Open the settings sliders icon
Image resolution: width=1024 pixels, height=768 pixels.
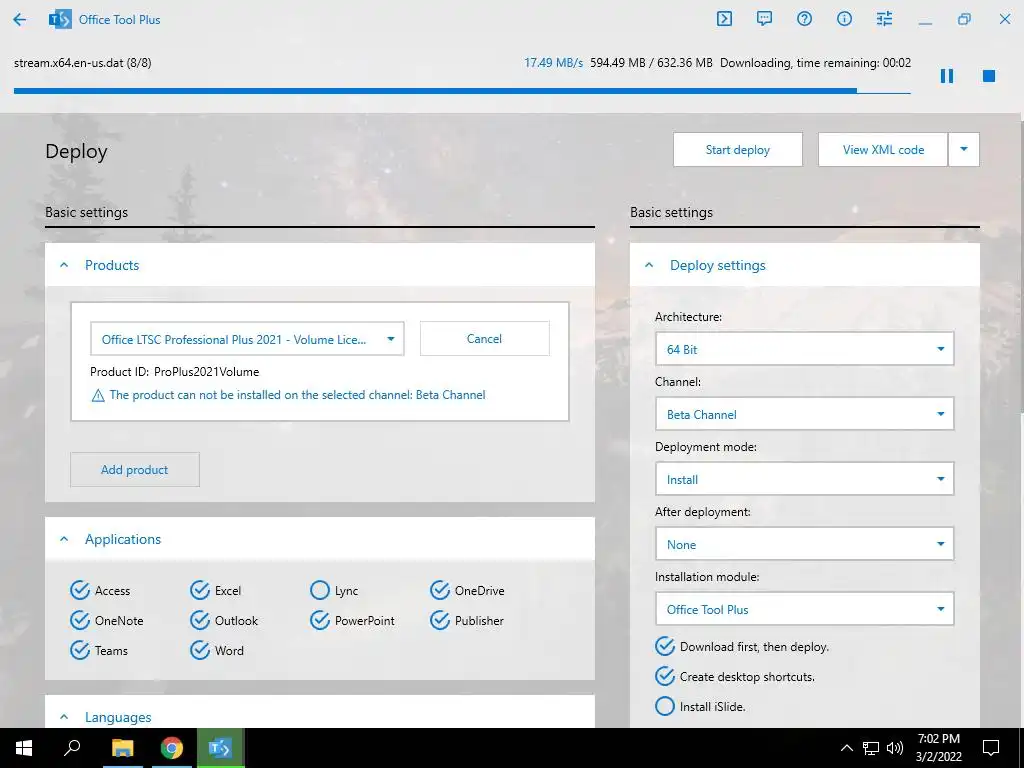pyautogui.click(x=884, y=19)
